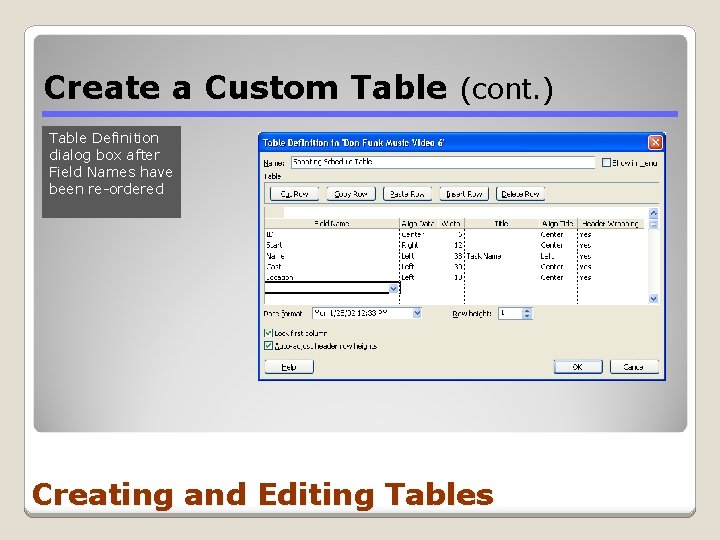Click the cell entry bar above the grid
The image size is (720, 540).
coord(466,213)
